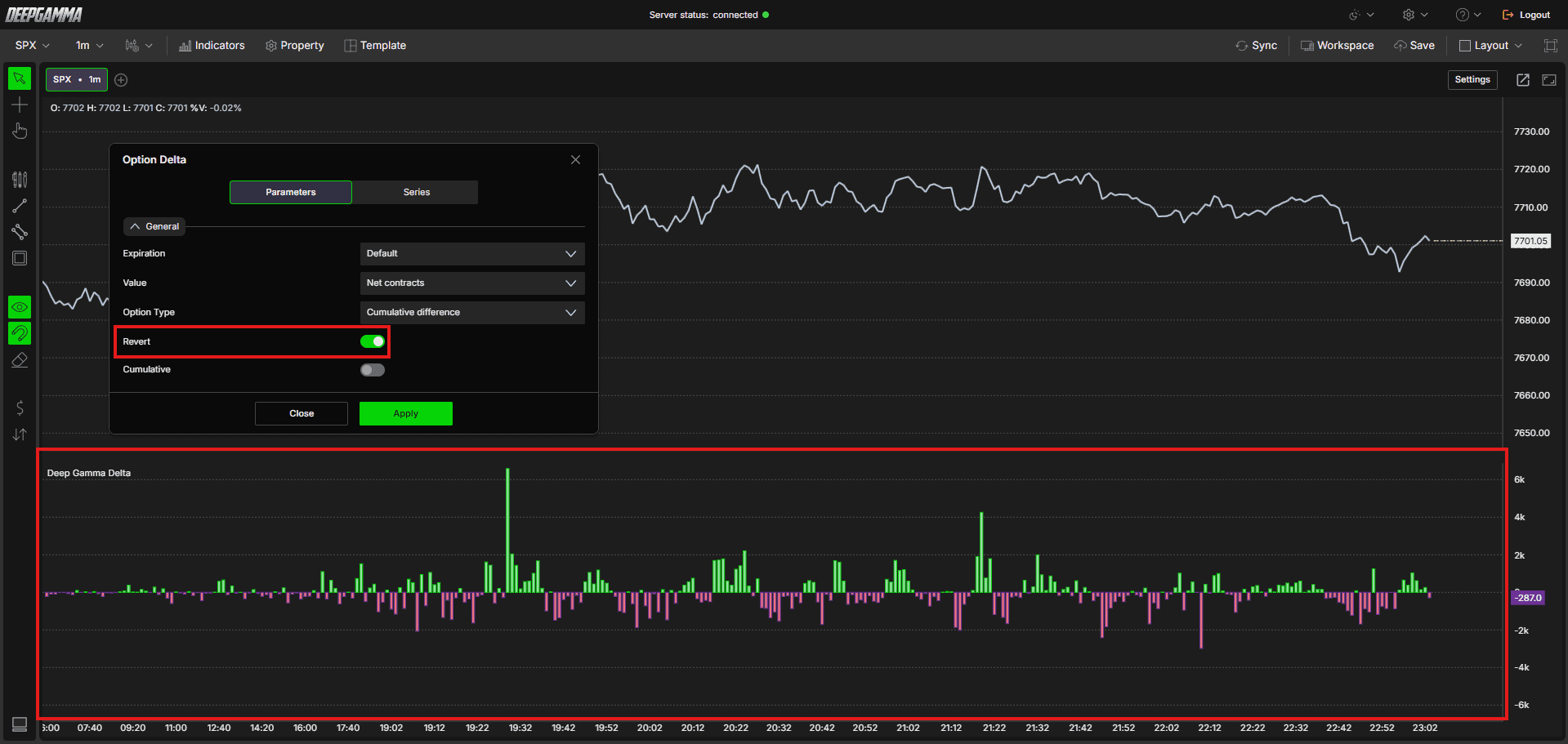Log out using Logout link
This screenshot has height=744, width=1568.
1526,15
